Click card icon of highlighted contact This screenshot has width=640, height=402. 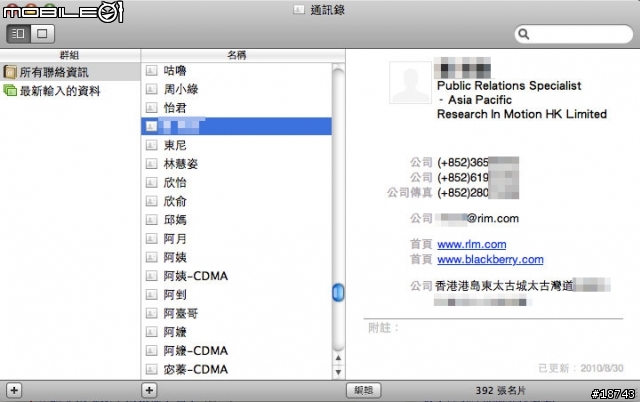pyautogui.click(x=151, y=127)
